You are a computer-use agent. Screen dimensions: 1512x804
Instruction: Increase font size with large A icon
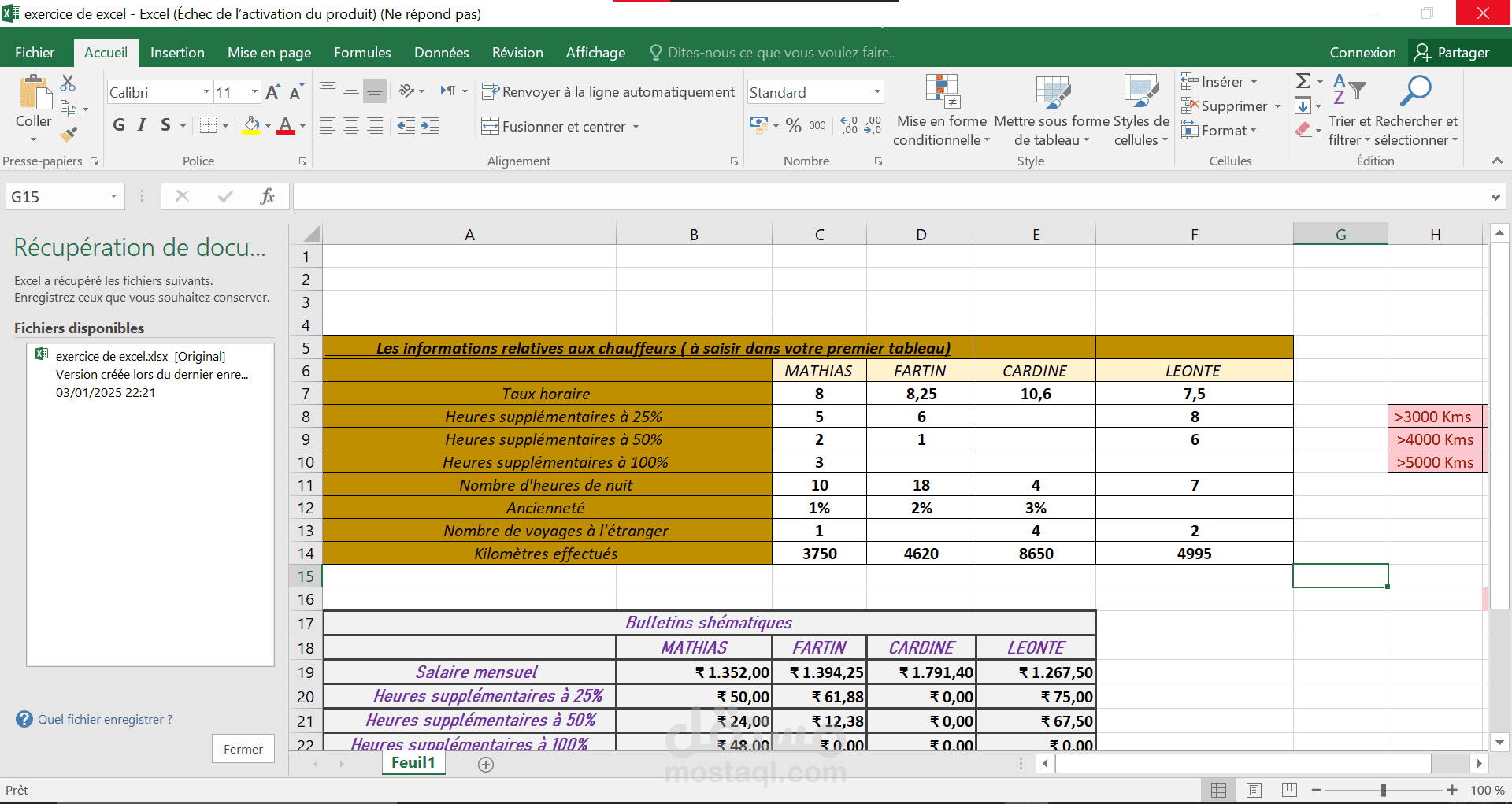point(272,92)
